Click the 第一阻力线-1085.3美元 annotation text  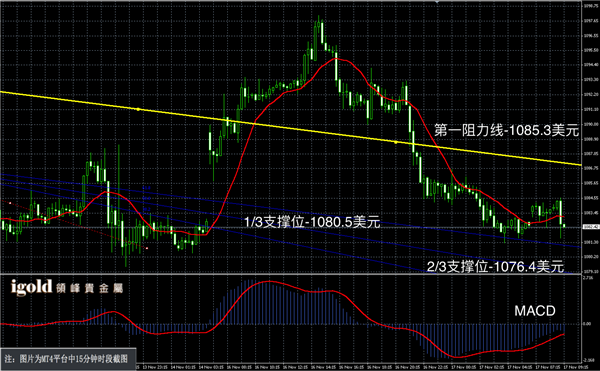tap(506, 131)
